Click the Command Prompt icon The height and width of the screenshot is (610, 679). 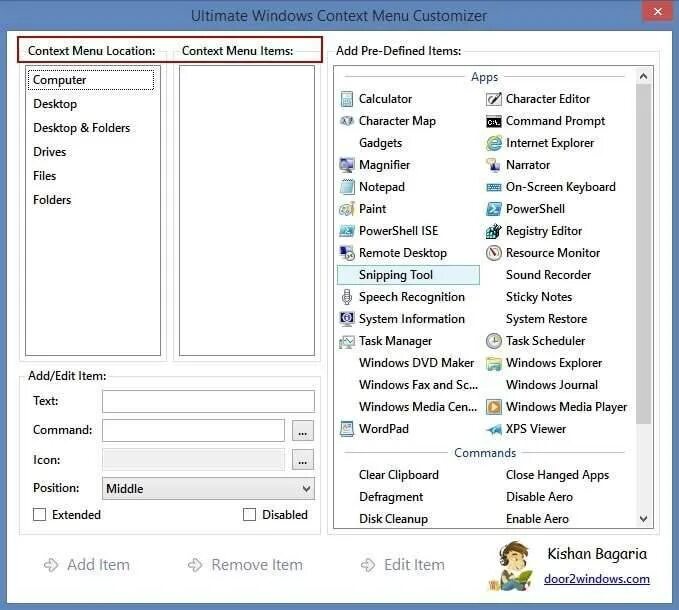pos(494,122)
